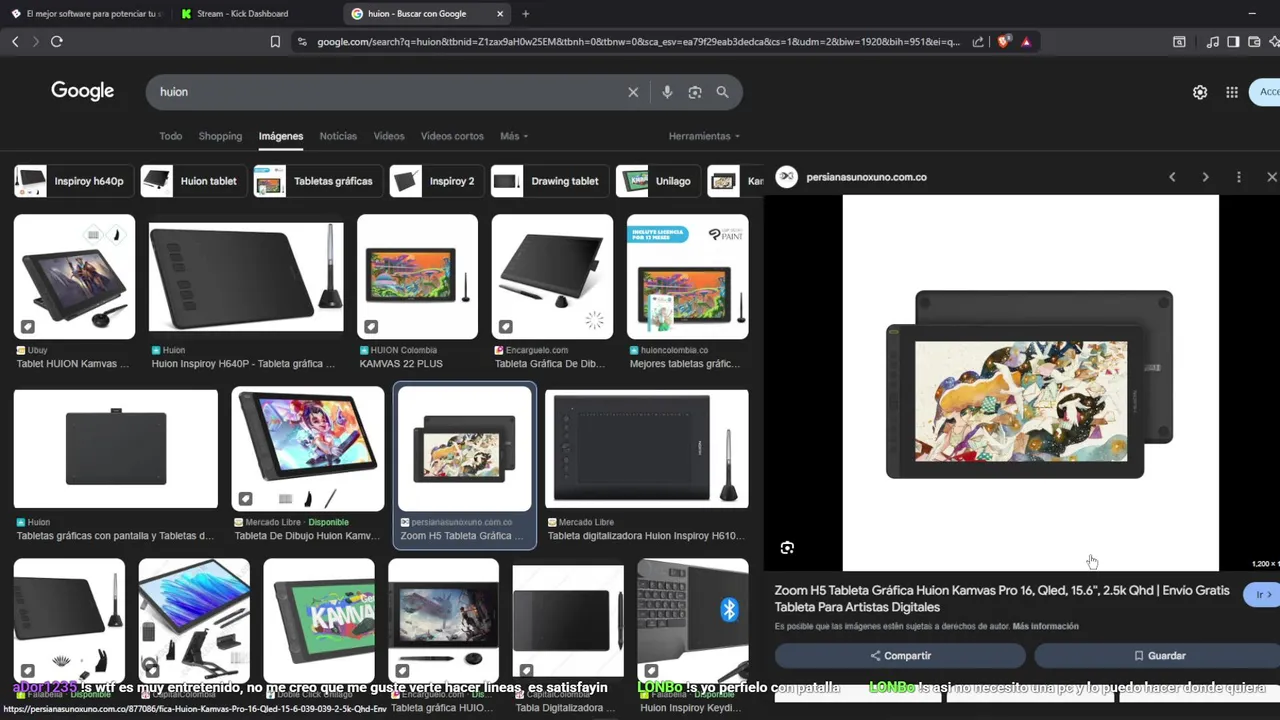Open the Tablet HUION Kamvas thumbnail from Ubuy
This screenshot has width=1280, height=720.
tap(74, 277)
